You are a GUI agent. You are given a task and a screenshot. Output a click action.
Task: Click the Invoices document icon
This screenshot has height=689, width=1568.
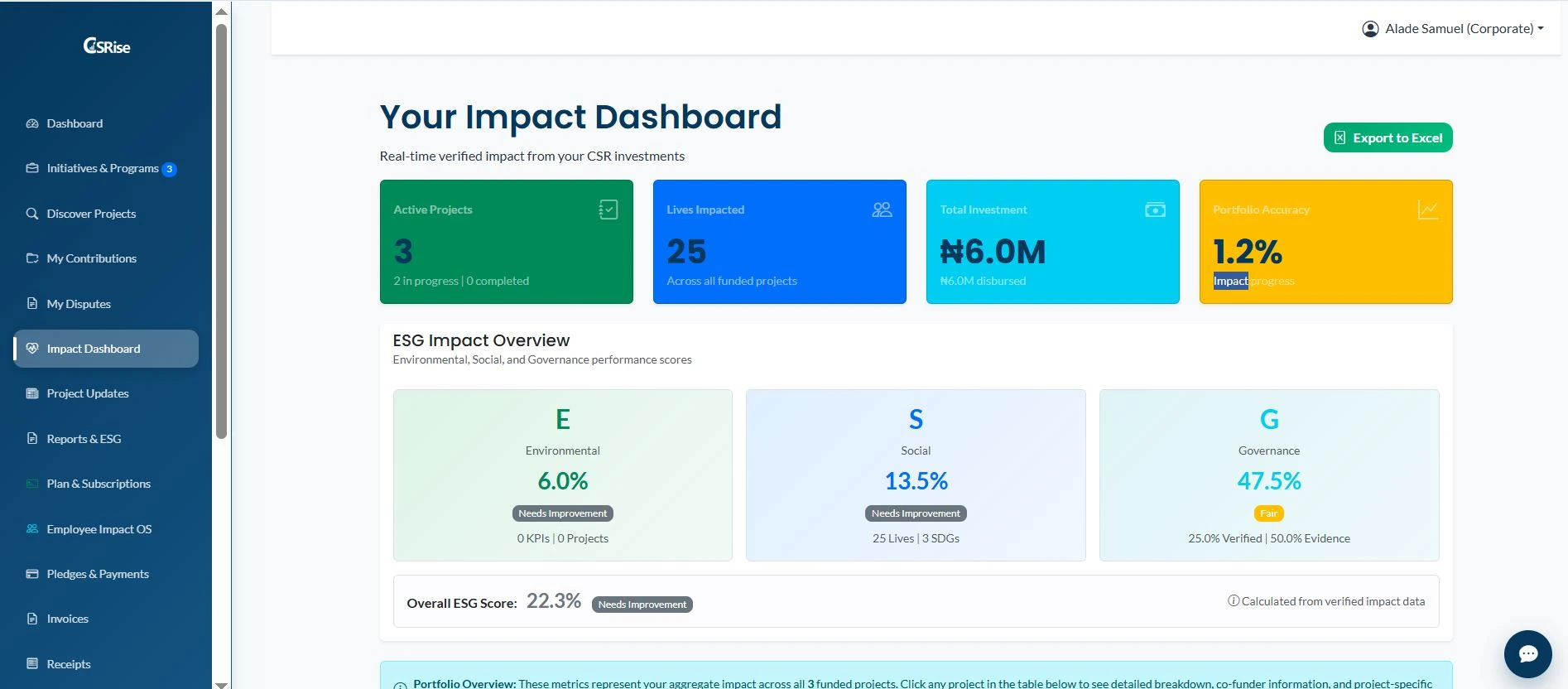tap(32, 619)
